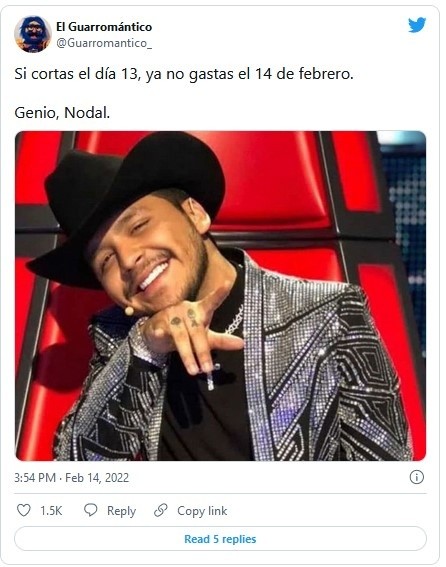Visit the @Guarromantico_ handle link

[x=104, y=43]
